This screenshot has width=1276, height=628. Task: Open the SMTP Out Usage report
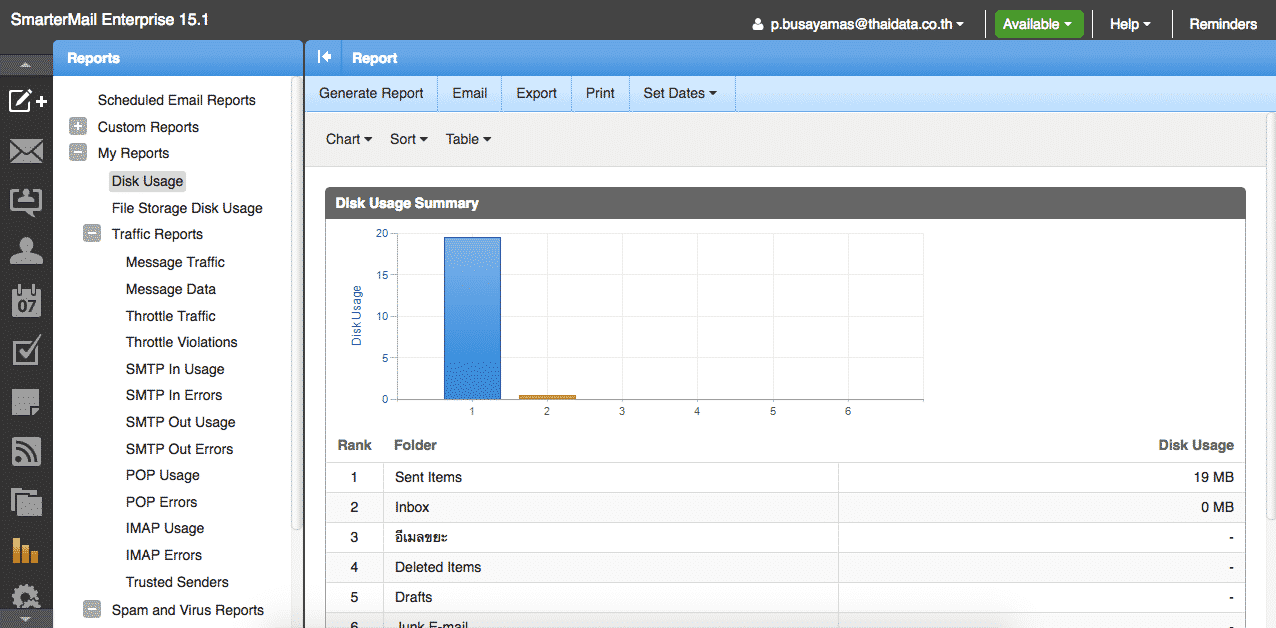[181, 422]
